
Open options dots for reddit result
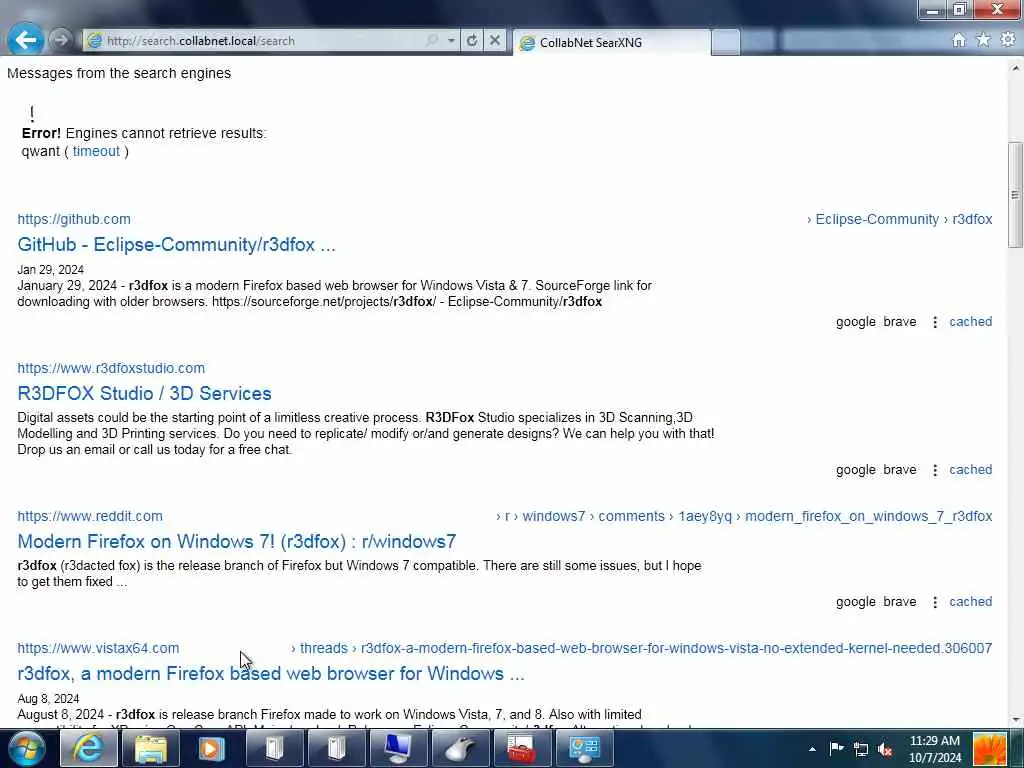[935, 602]
